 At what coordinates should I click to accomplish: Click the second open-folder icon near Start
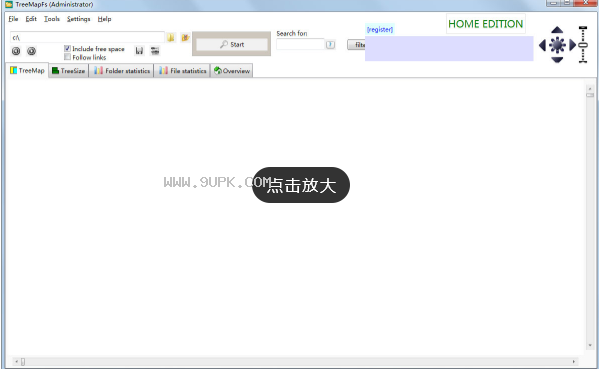click(x=185, y=37)
